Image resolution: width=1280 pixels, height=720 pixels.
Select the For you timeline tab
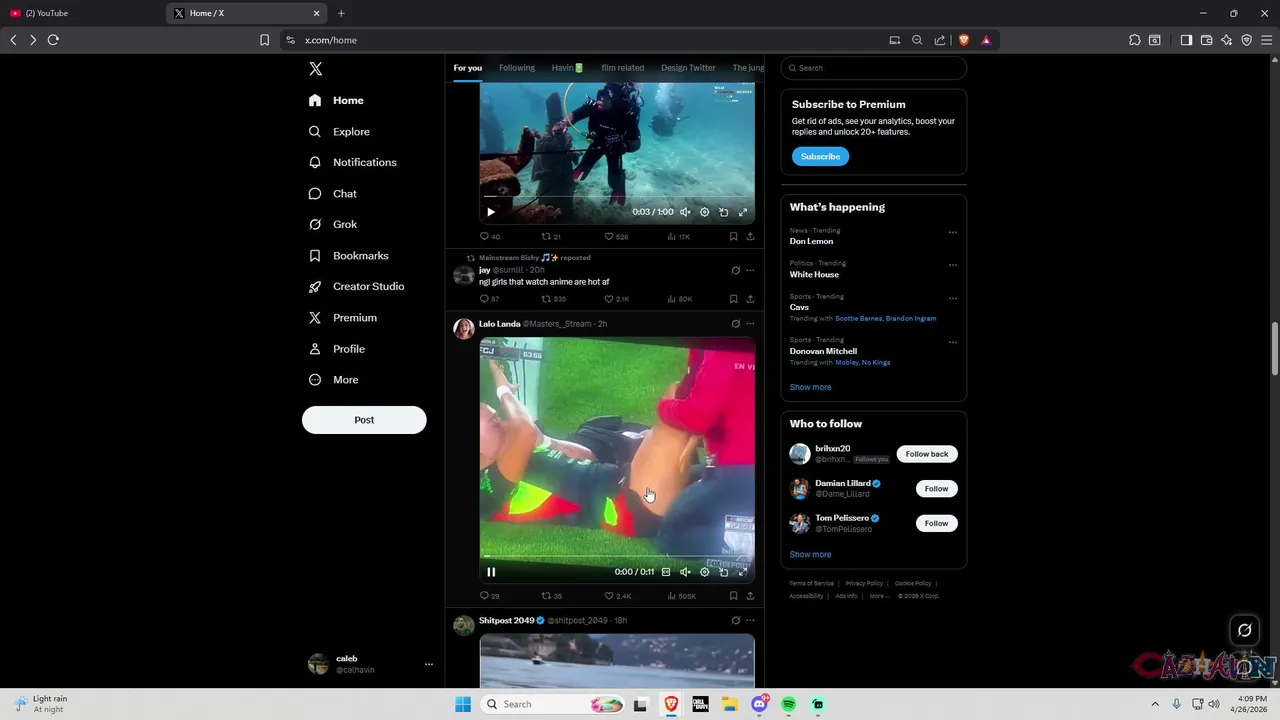click(467, 68)
